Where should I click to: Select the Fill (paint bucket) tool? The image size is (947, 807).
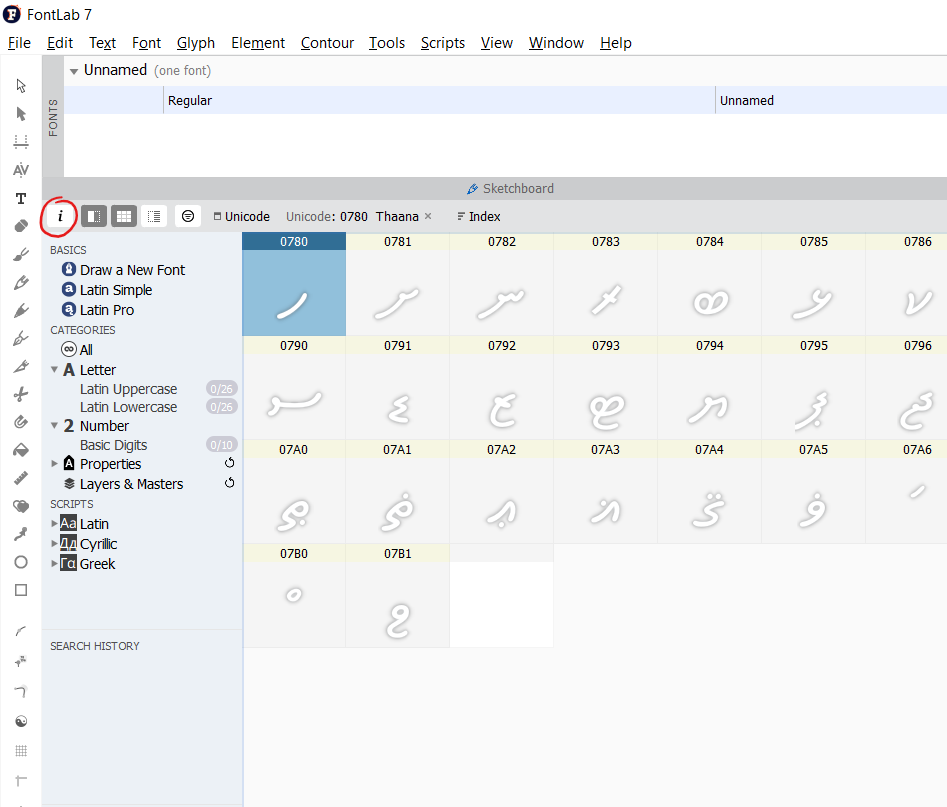21,450
